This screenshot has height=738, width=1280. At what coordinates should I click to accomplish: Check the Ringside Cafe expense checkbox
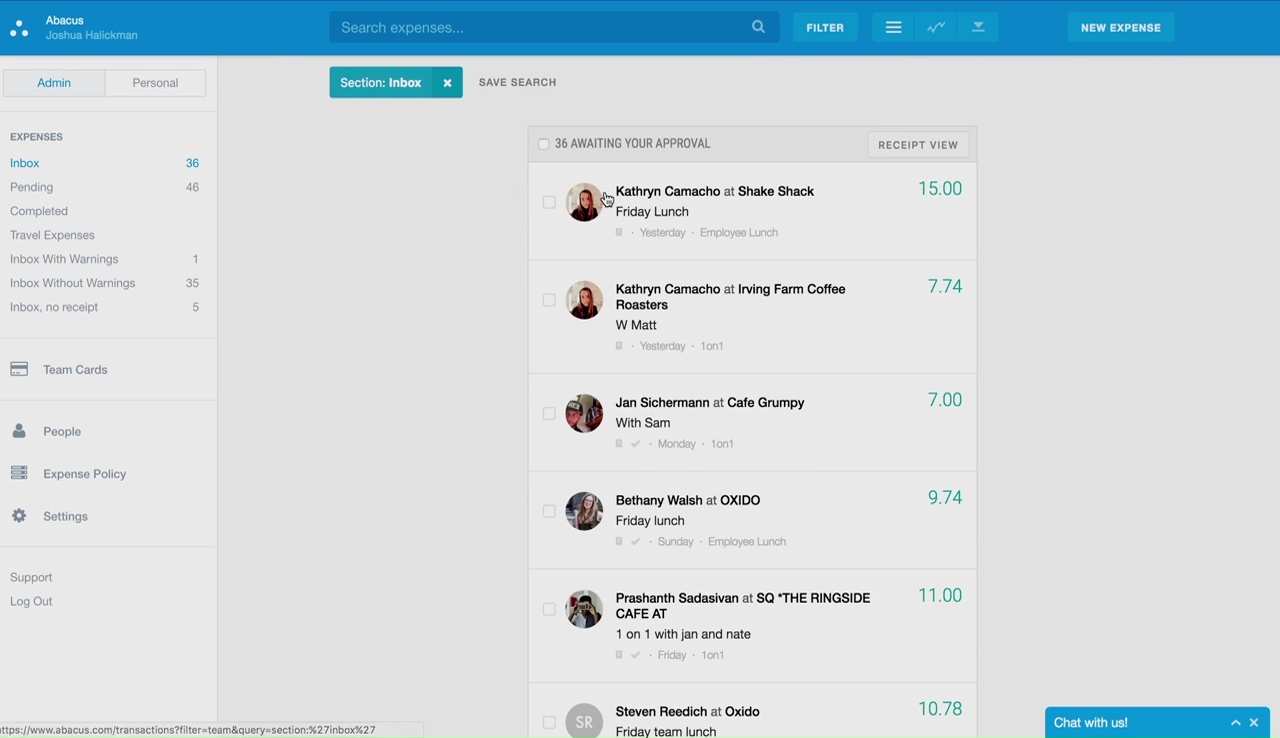tap(549, 609)
